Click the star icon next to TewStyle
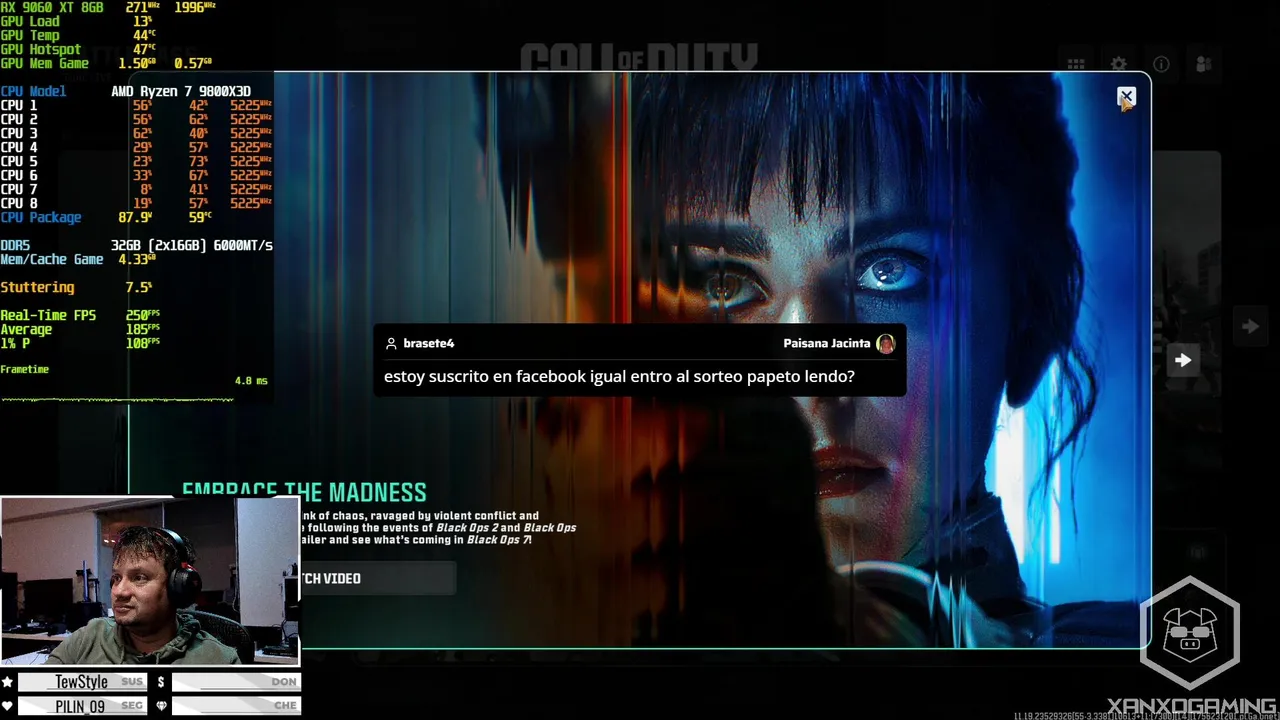This screenshot has width=1280, height=720. 8,682
